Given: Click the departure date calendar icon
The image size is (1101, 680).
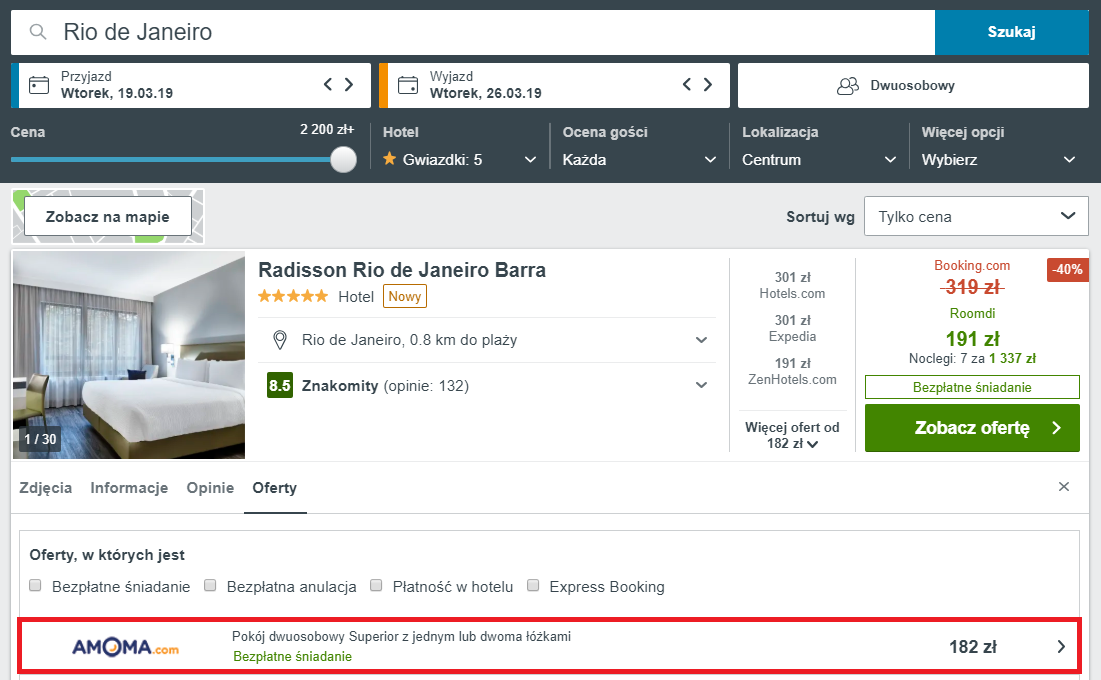Looking at the screenshot, I should coord(408,85).
